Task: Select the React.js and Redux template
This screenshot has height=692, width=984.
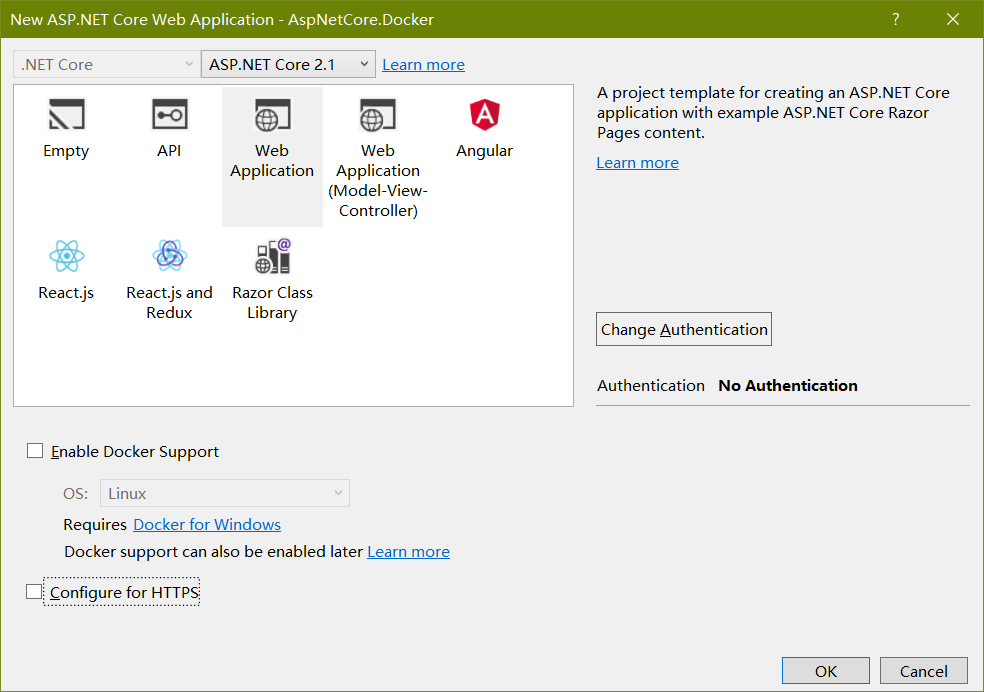Action: tap(168, 267)
